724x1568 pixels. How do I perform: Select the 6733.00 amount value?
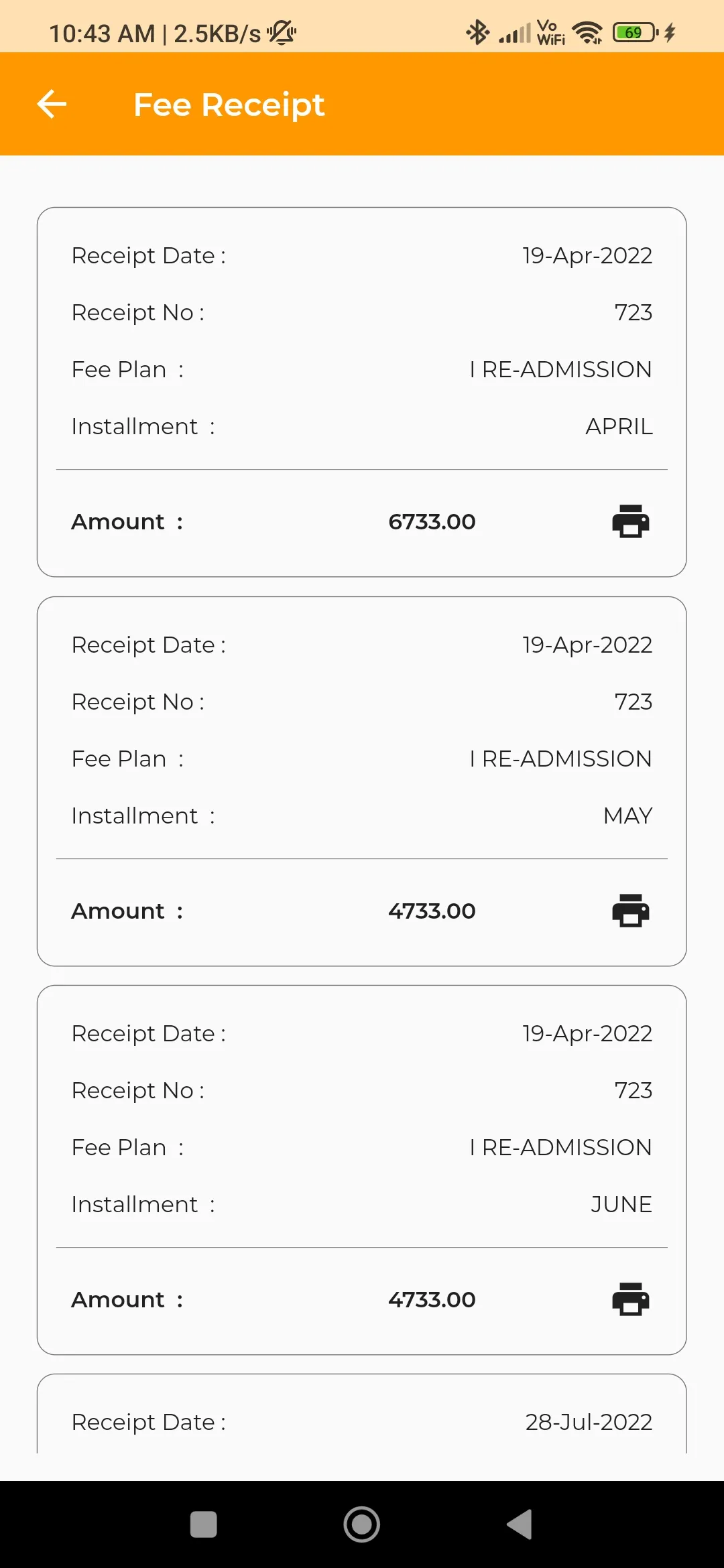pyautogui.click(x=432, y=521)
